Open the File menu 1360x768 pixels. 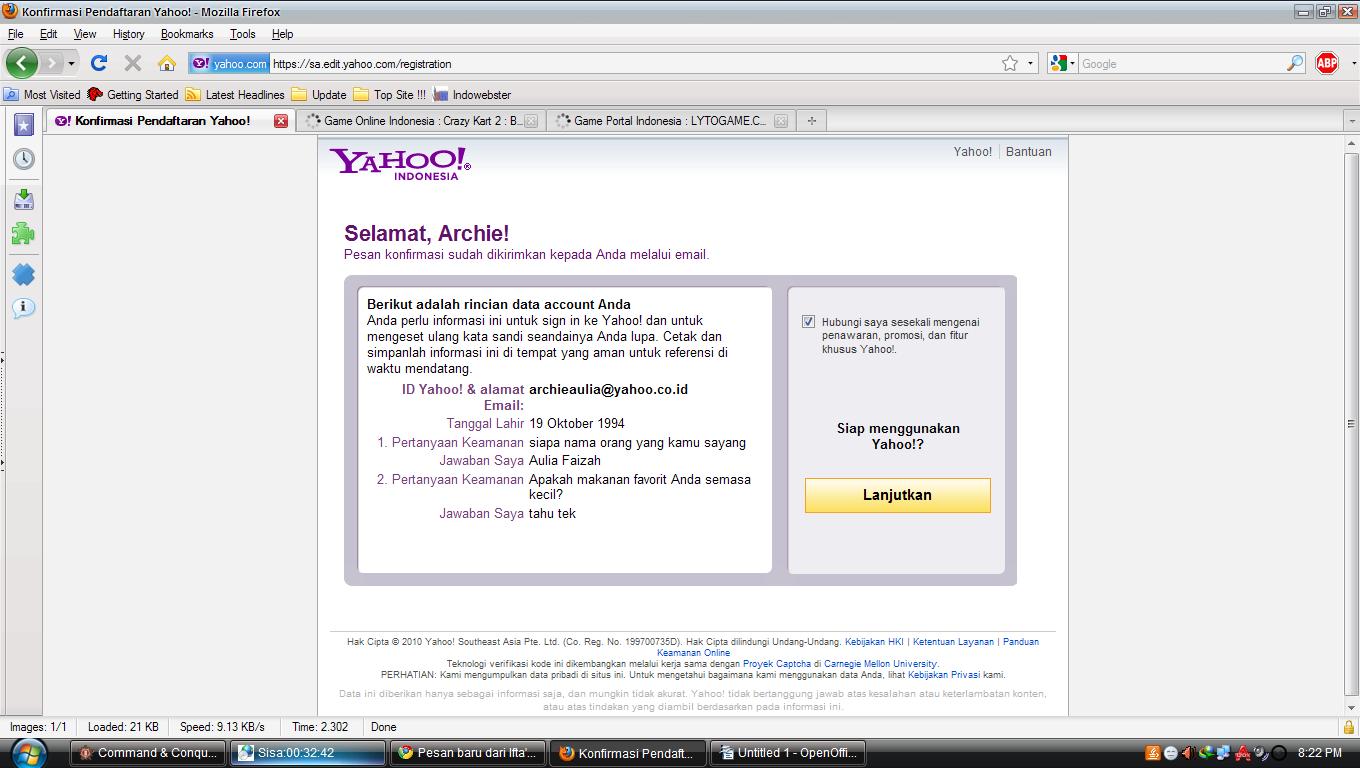[15, 34]
